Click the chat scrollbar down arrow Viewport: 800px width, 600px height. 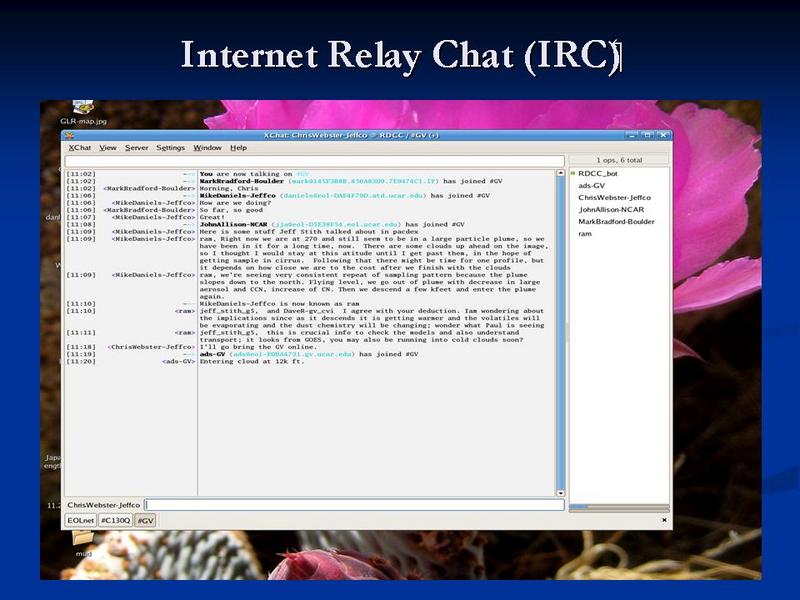pos(560,493)
